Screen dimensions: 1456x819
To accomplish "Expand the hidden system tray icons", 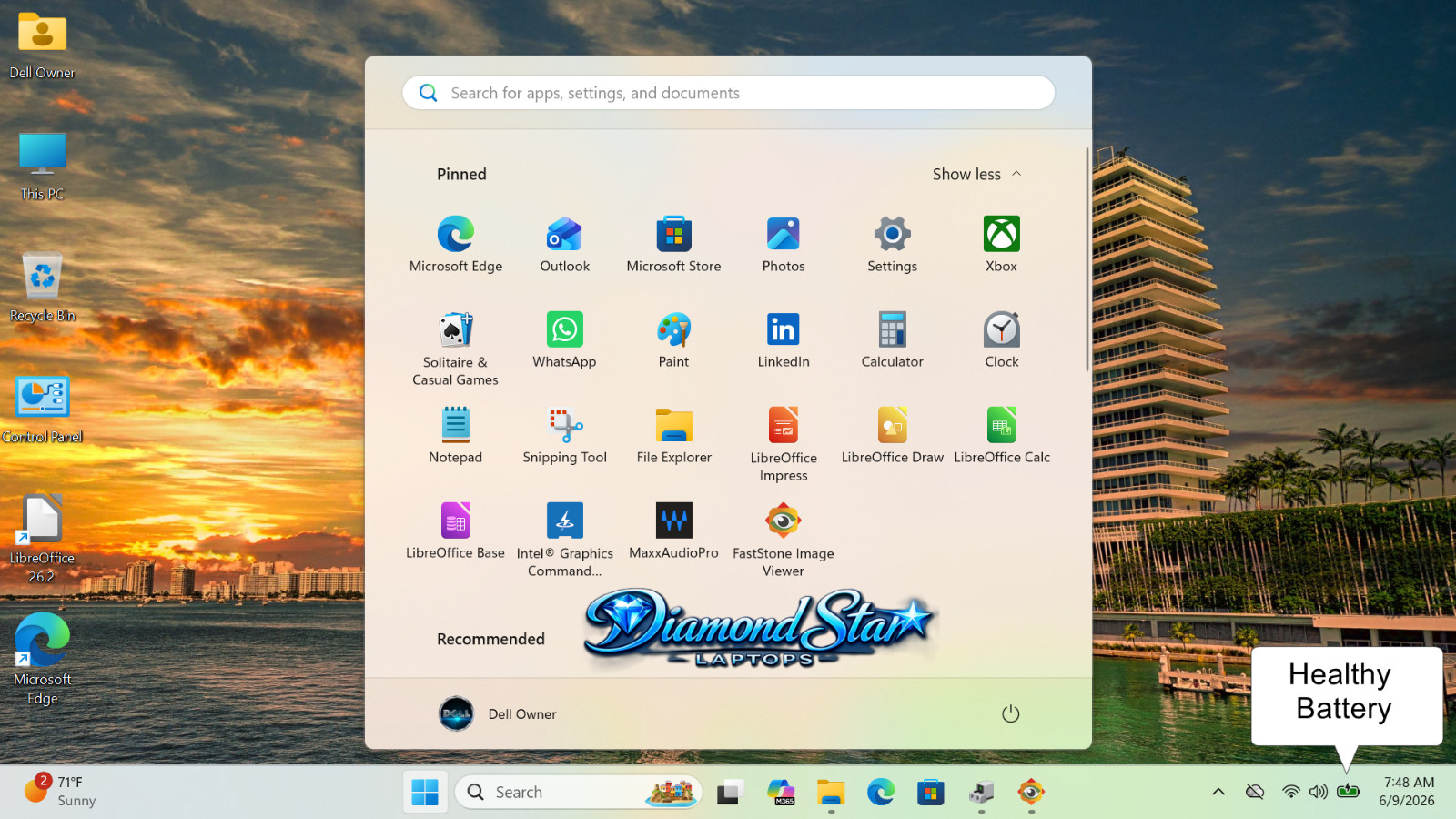I will (x=1218, y=792).
